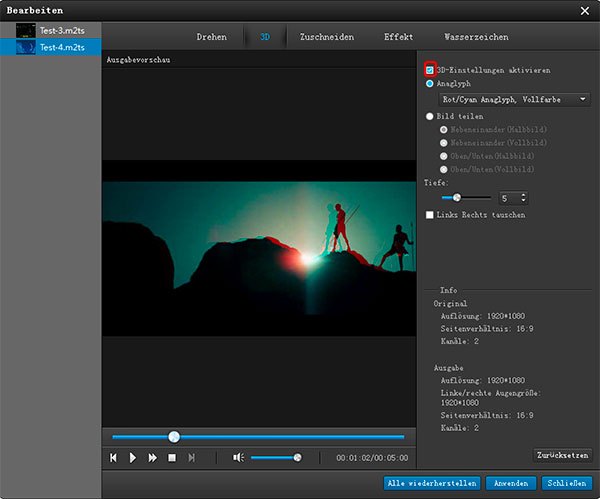Click the next frame icon
Screen dimensions: 600x499
tap(192, 458)
